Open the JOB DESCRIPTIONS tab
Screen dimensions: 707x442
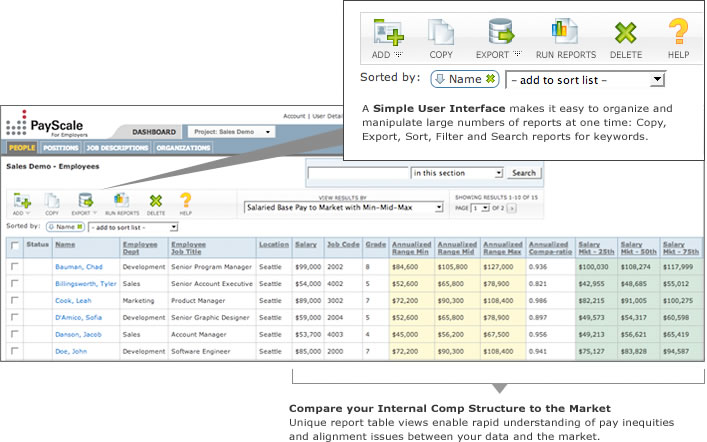coord(117,147)
